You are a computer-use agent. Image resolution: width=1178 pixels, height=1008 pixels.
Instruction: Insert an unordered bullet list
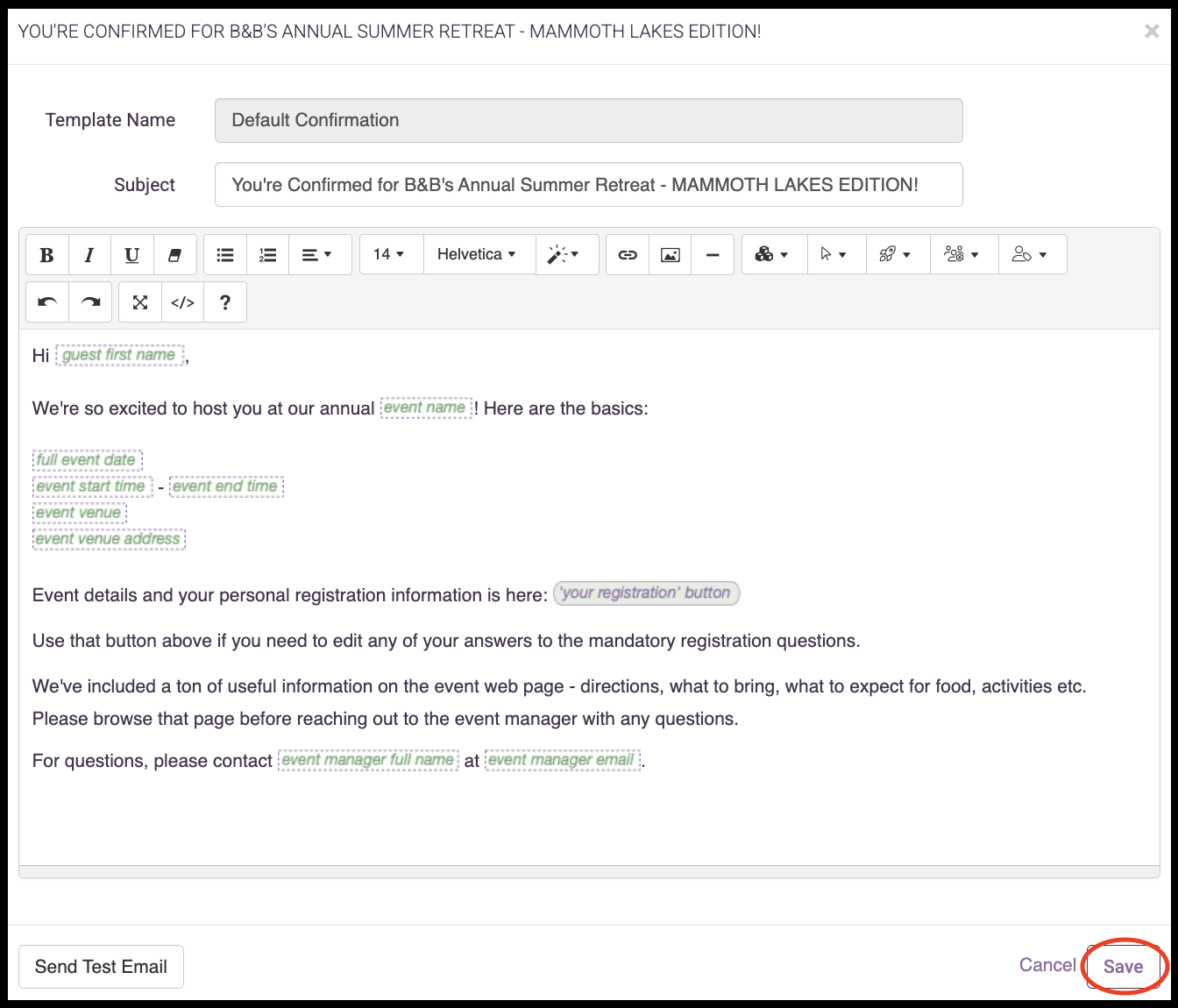click(225, 255)
